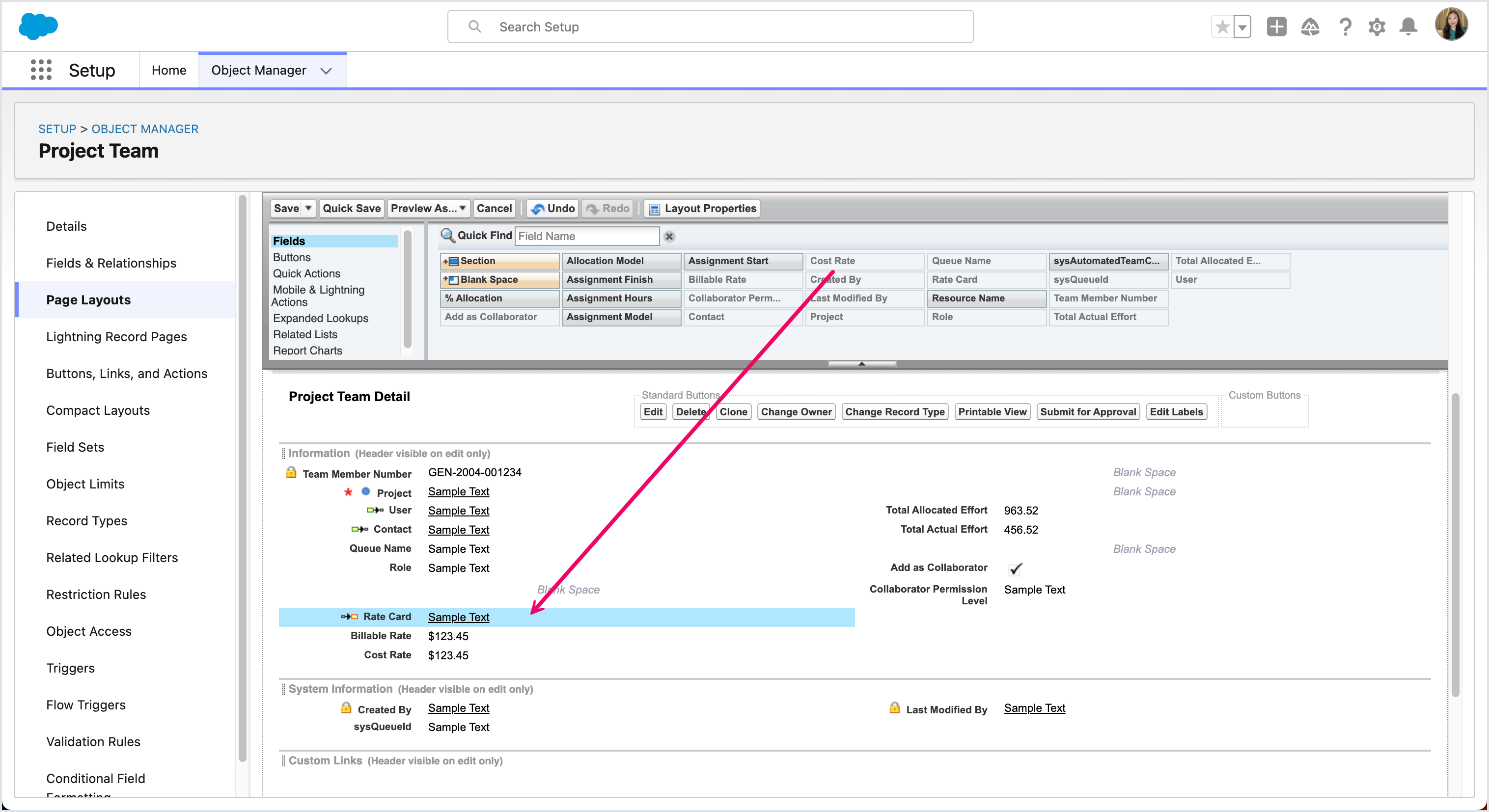
Task: Select Buttons in the palette category list
Action: 291,257
